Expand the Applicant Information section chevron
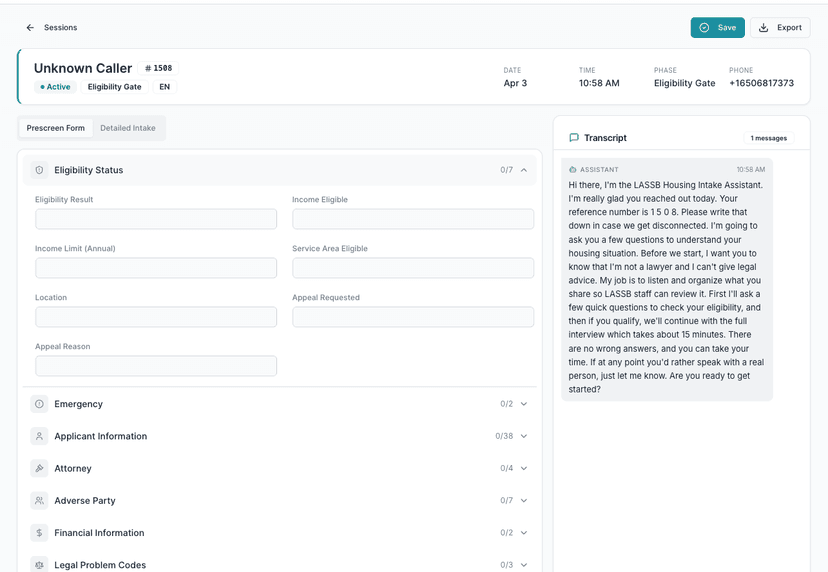Viewport: 828px width, 572px height. click(524, 436)
